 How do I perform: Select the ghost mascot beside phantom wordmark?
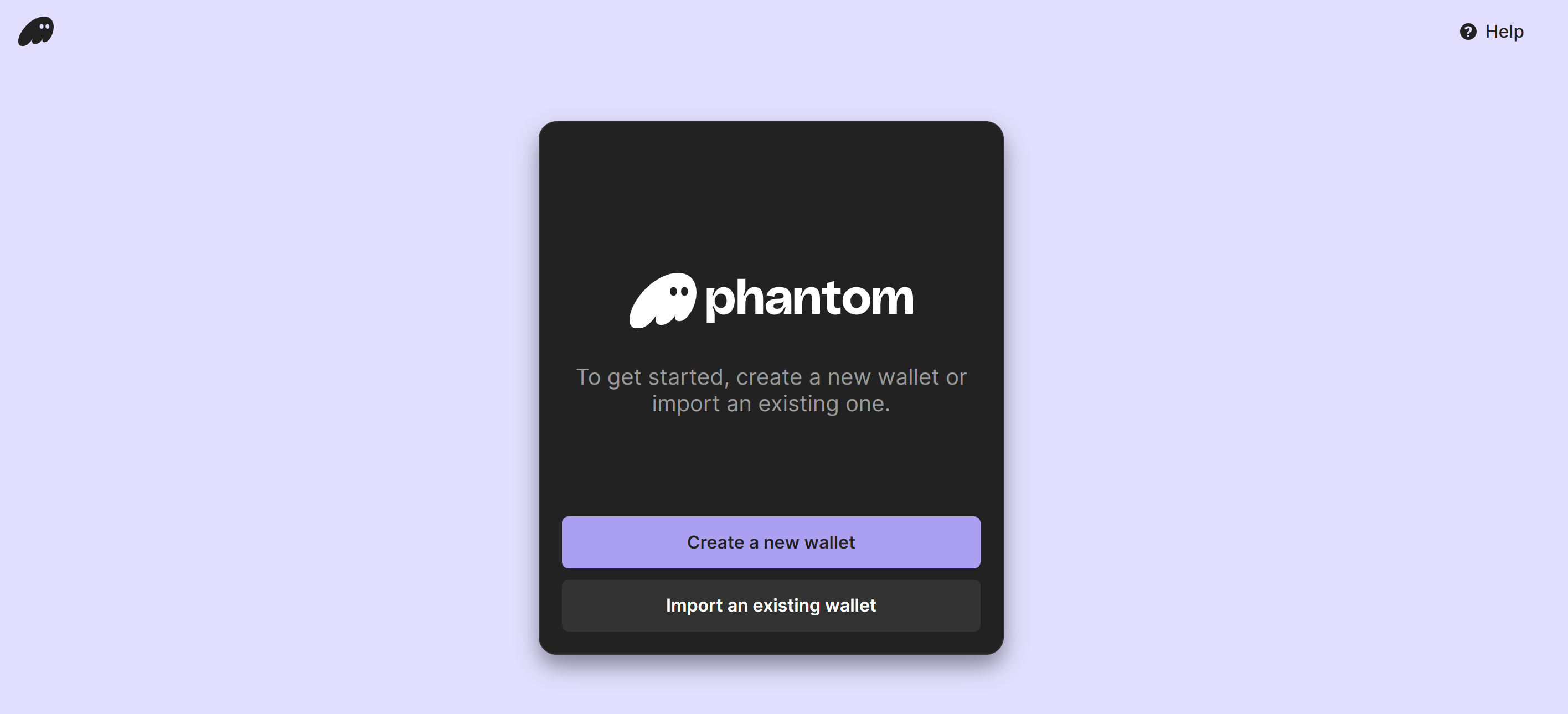[x=662, y=300]
